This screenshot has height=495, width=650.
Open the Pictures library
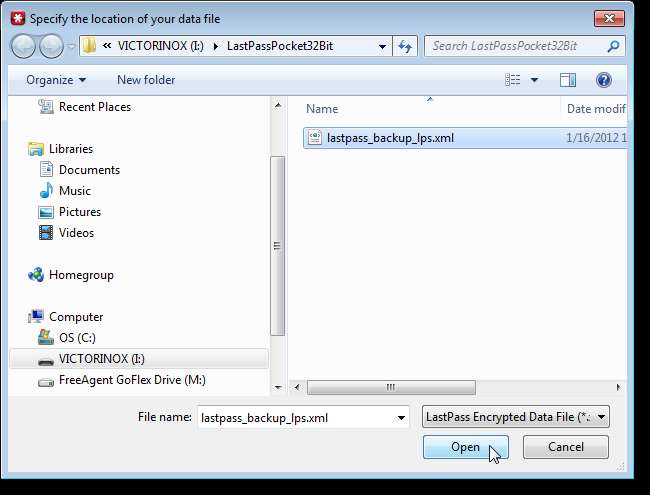(80, 212)
